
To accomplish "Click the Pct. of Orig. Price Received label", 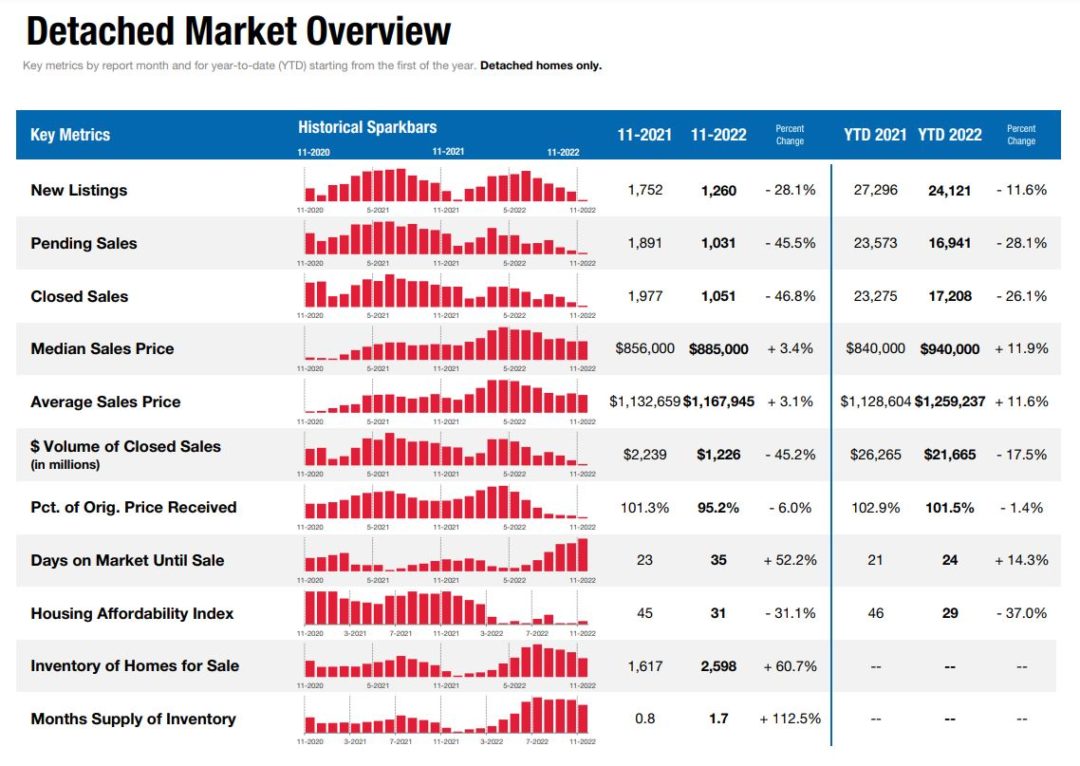I will tap(134, 508).
